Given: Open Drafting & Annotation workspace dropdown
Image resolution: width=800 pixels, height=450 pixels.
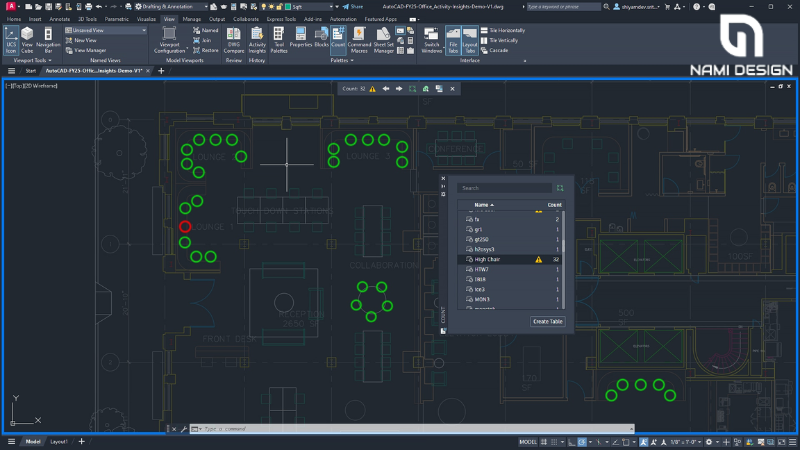Looking at the screenshot, I should [x=171, y=7].
